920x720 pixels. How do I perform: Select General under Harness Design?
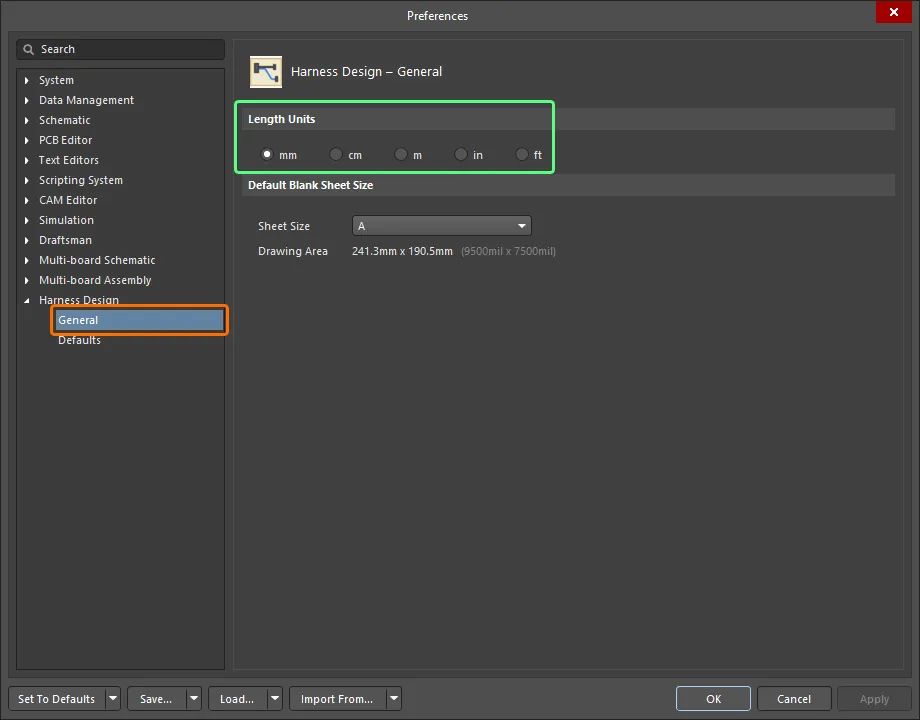pyautogui.click(x=78, y=320)
